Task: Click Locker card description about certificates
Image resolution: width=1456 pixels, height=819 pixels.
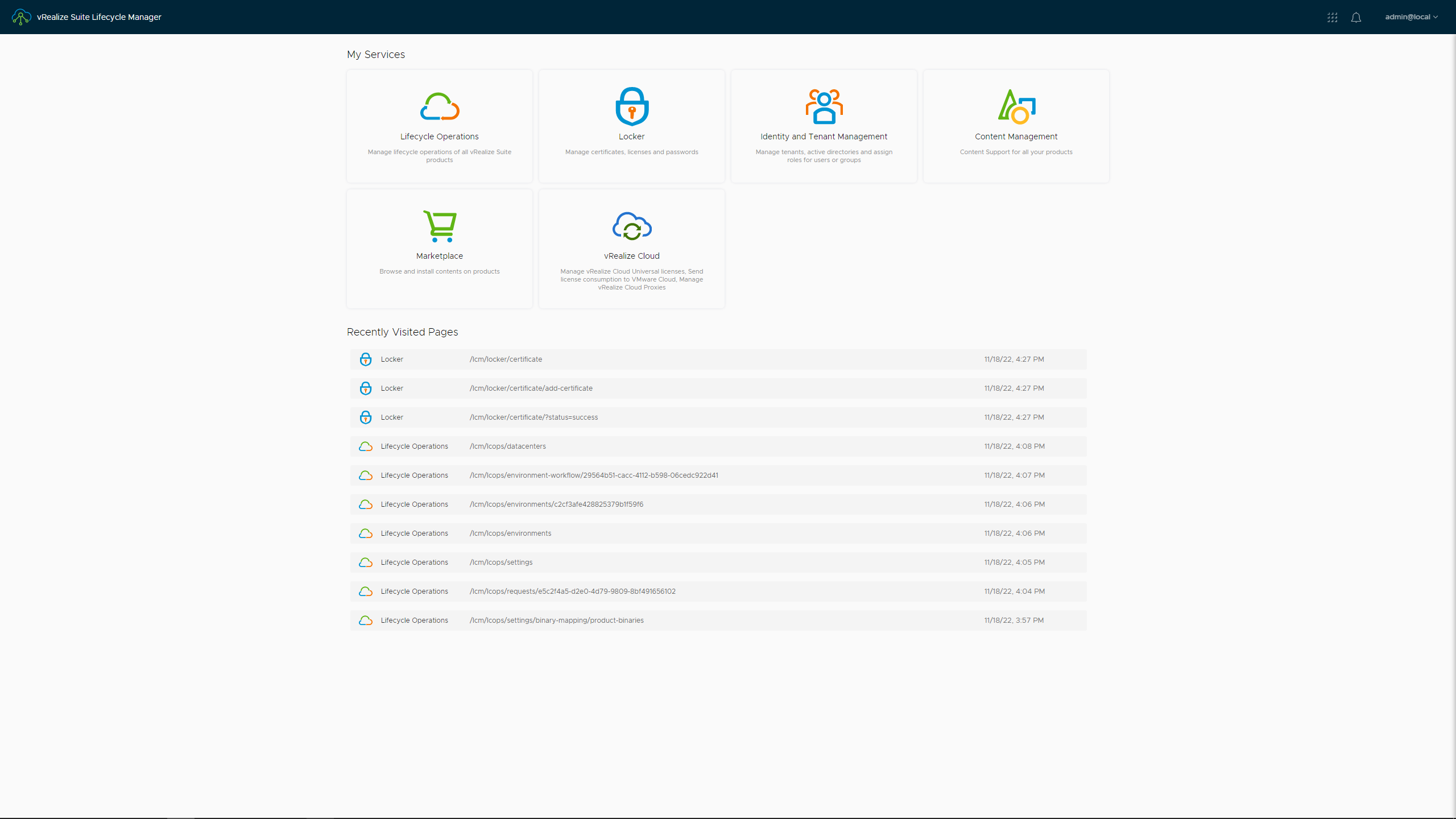Action: 632,152
